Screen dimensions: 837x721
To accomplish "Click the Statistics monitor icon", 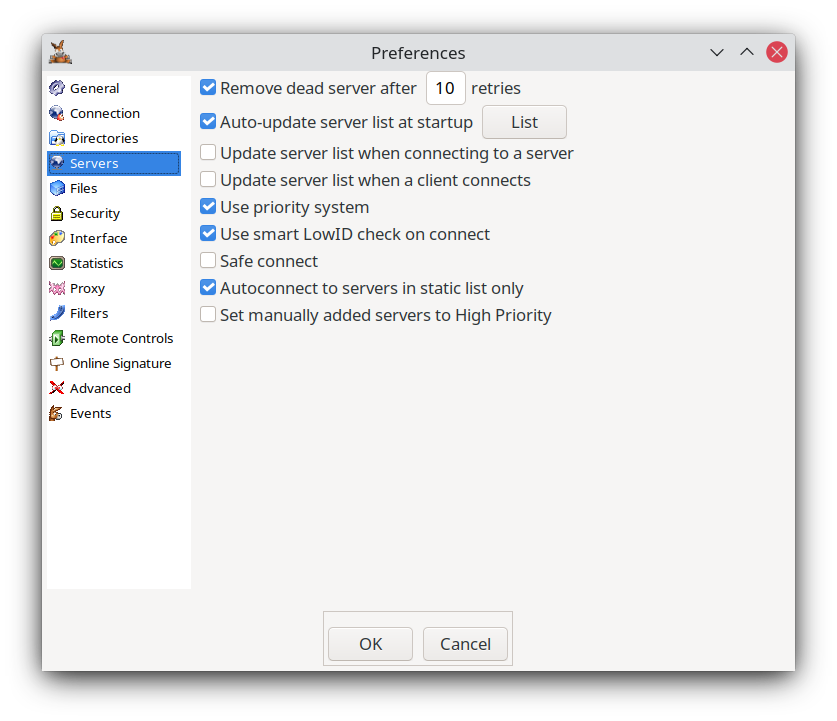I will pyautogui.click(x=57, y=263).
